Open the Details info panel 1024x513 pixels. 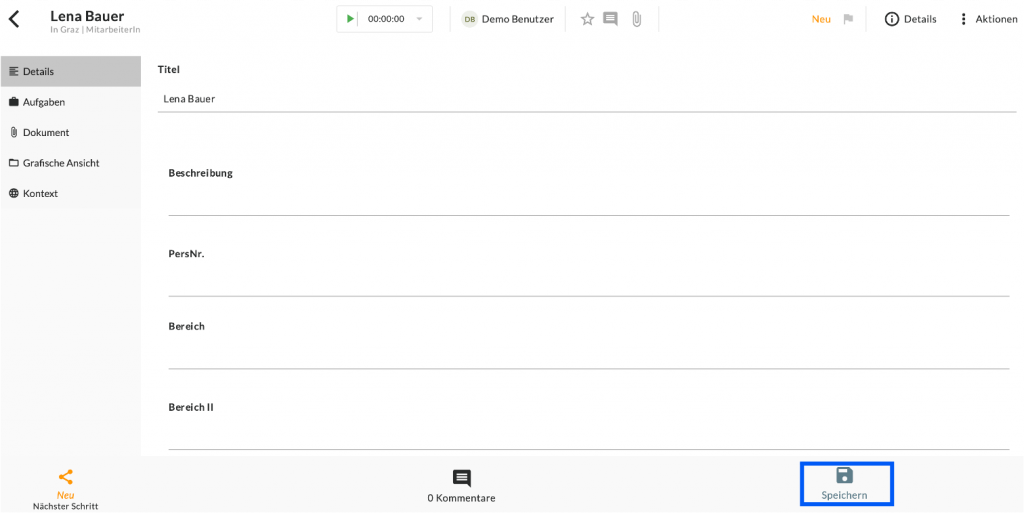pyautogui.click(x=910, y=19)
